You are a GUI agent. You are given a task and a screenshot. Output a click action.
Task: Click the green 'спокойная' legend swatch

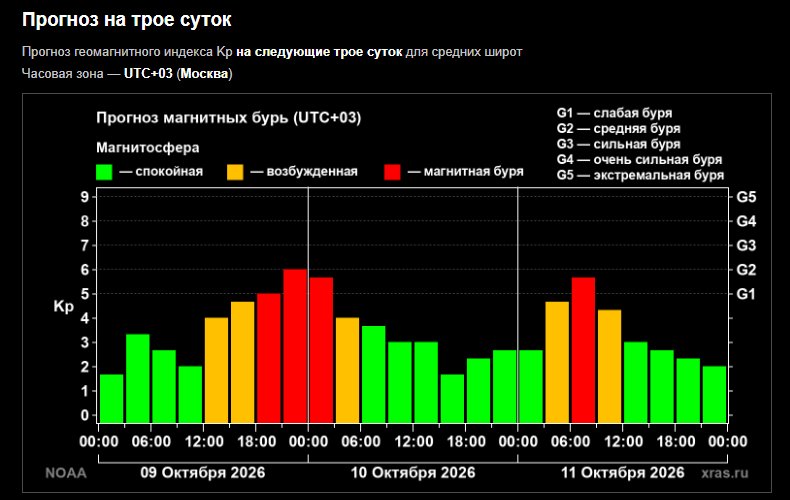click(x=104, y=172)
